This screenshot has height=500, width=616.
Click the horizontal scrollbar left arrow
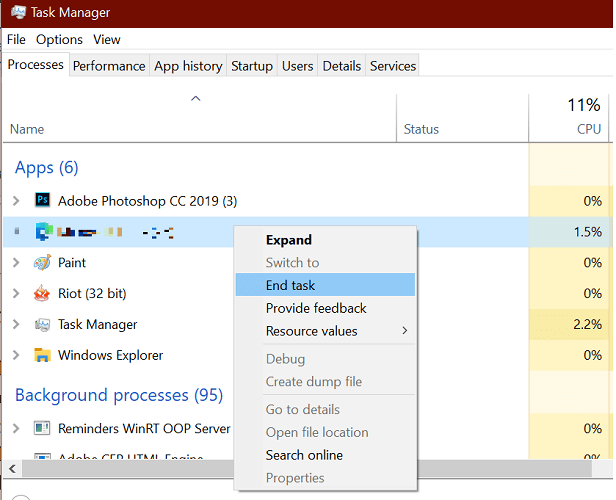pos(13,469)
